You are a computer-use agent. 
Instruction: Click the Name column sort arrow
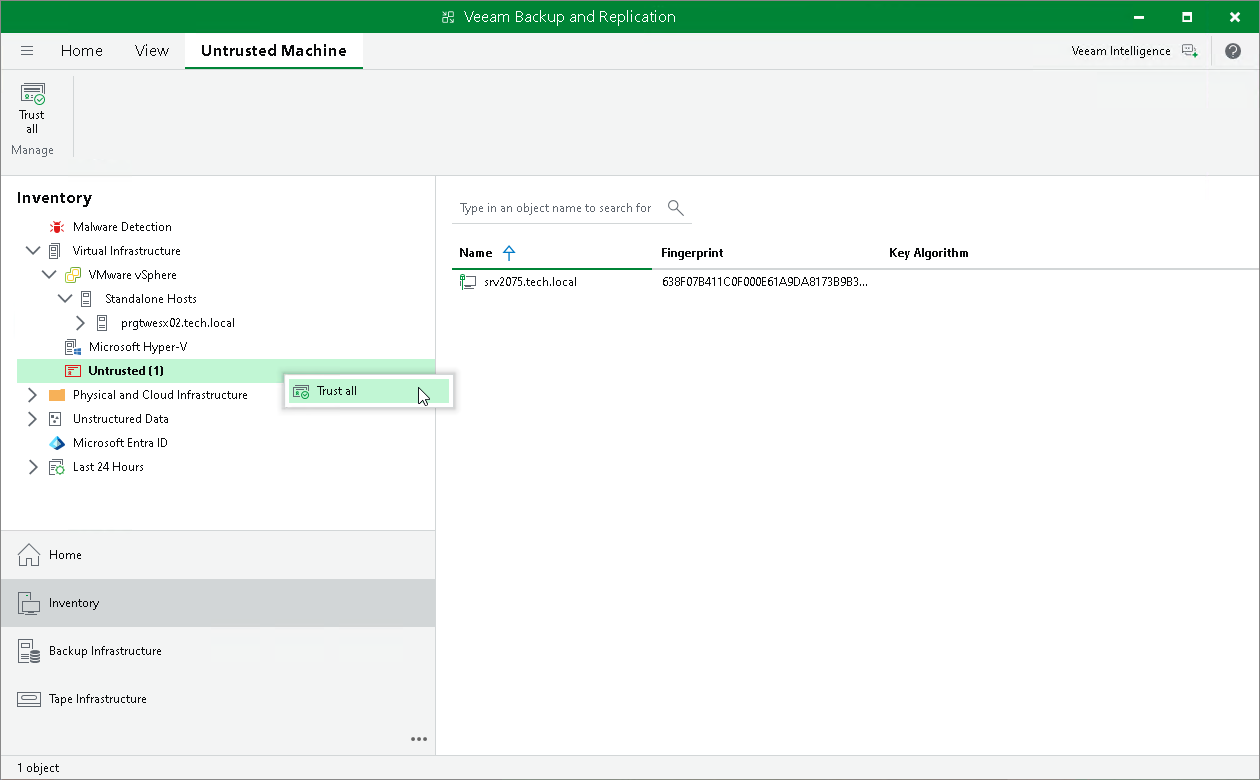[509, 253]
